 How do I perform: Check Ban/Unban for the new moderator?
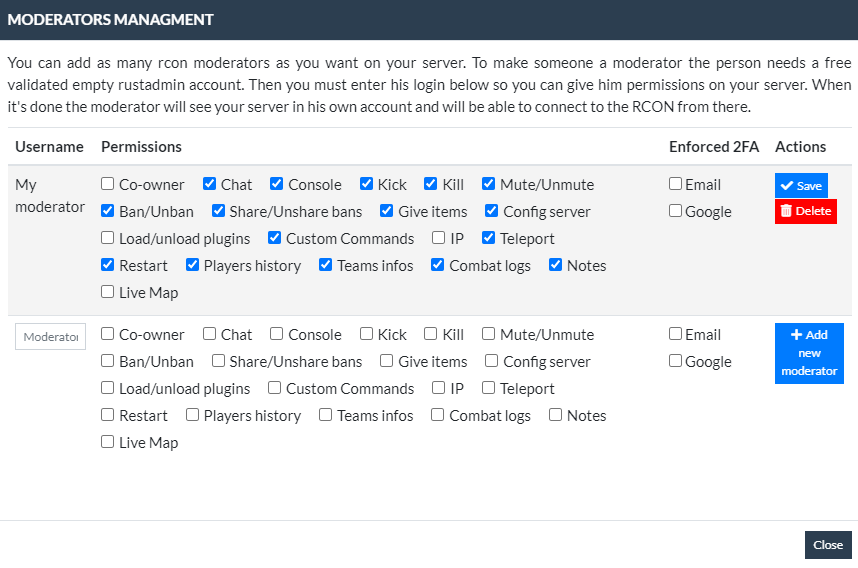click(107, 361)
